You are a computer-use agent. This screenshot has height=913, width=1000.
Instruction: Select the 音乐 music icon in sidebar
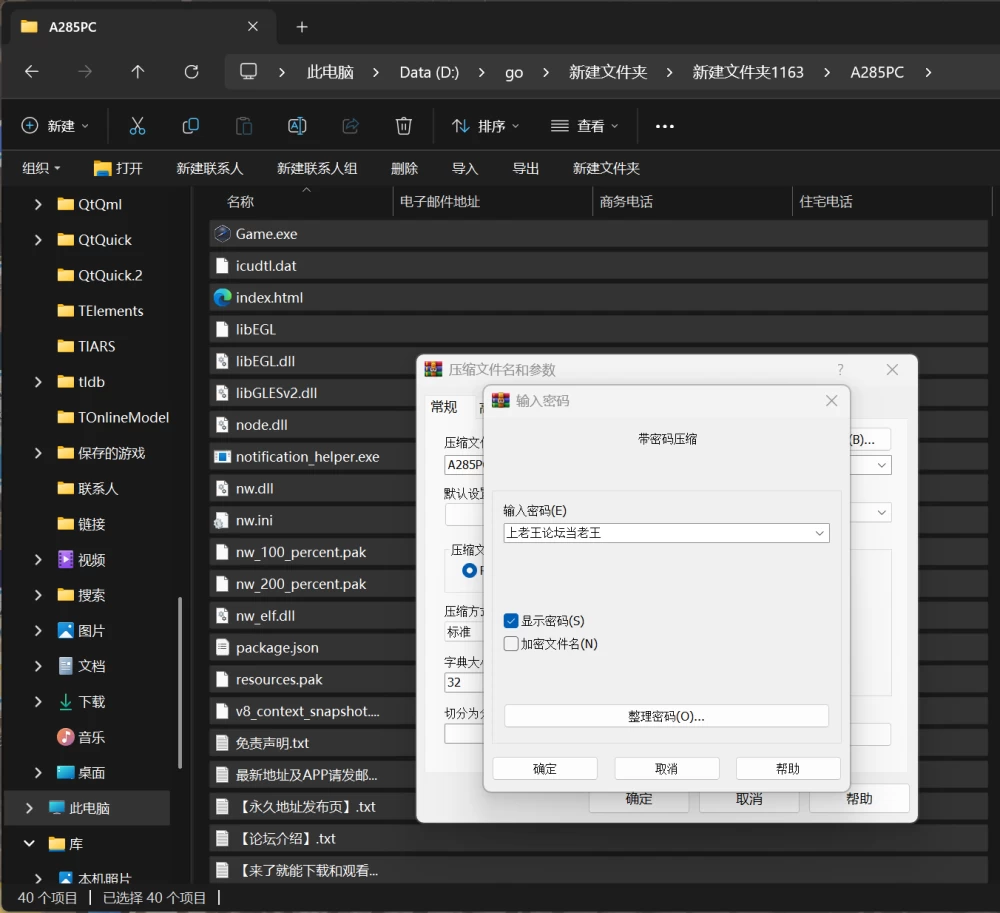(65, 737)
